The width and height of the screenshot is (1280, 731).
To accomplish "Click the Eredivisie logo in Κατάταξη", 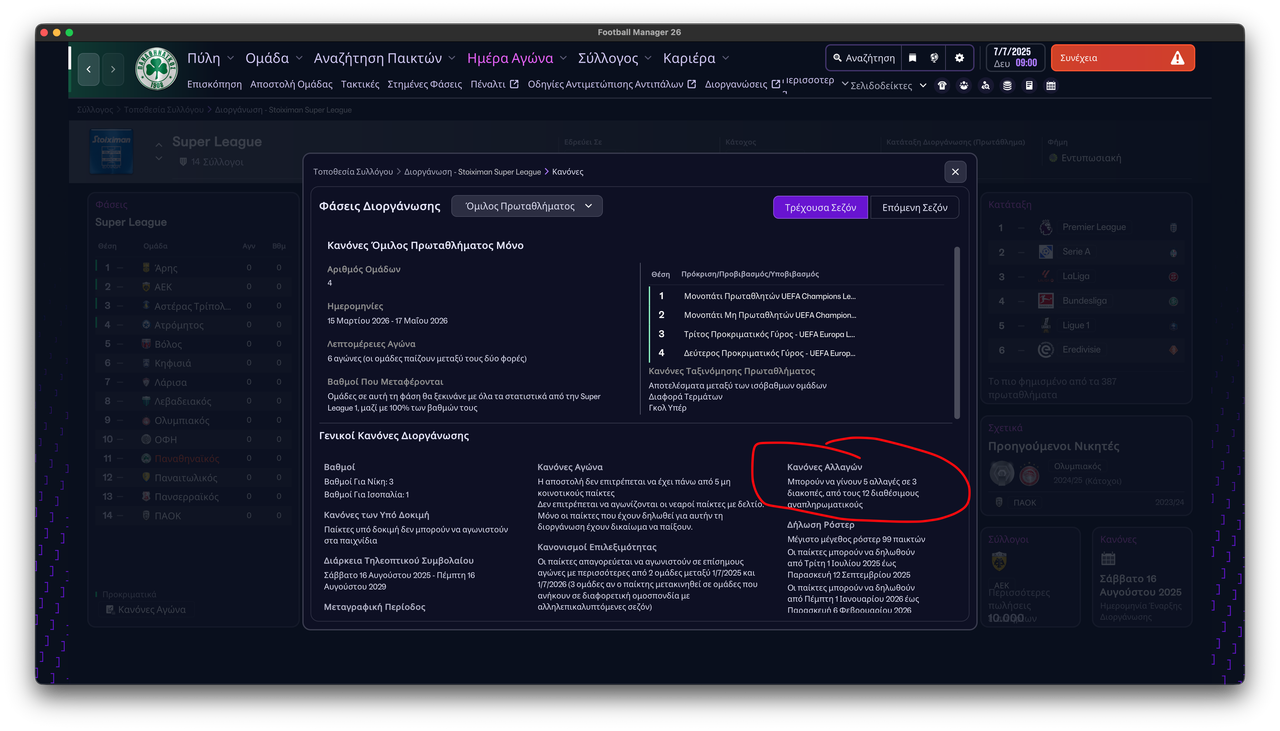I will click(1045, 350).
